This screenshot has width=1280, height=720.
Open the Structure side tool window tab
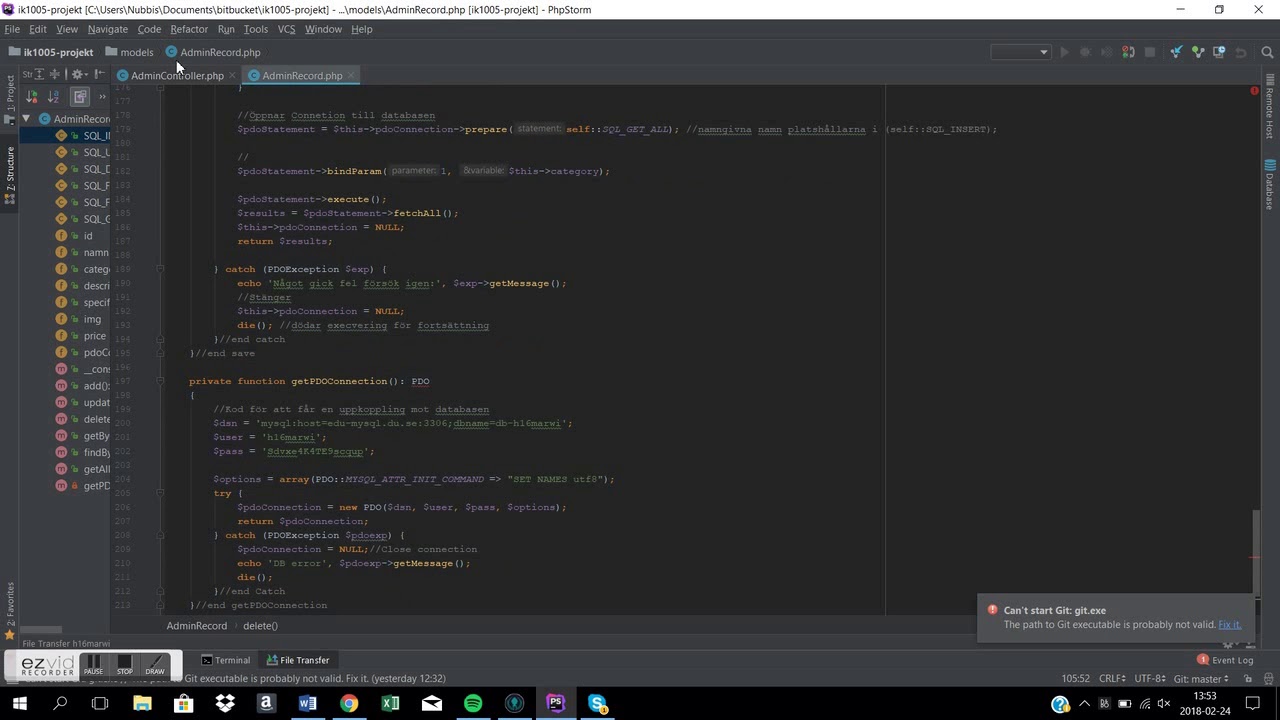click(x=10, y=176)
